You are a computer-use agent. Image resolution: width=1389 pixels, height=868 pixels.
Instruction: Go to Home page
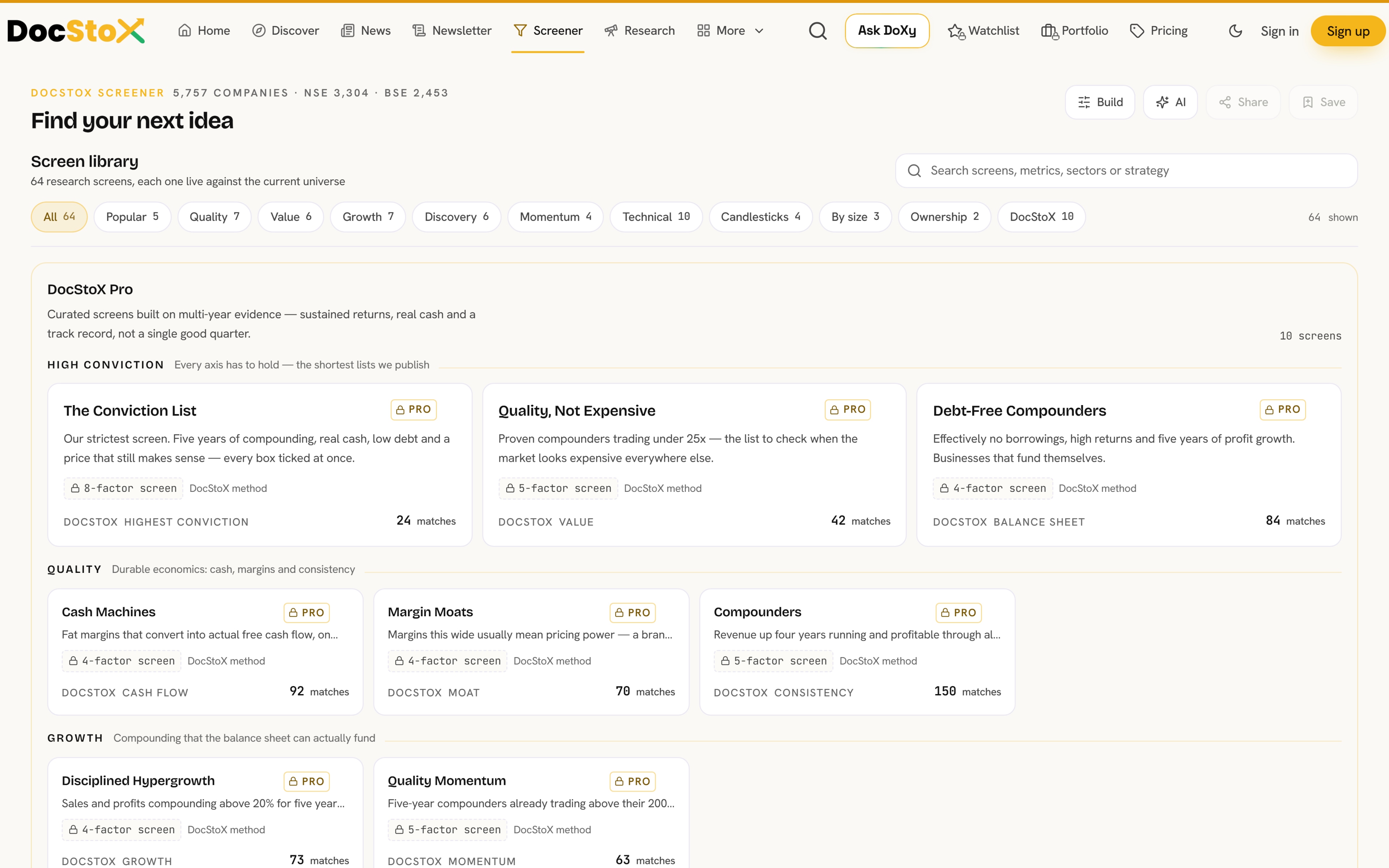pyautogui.click(x=204, y=31)
